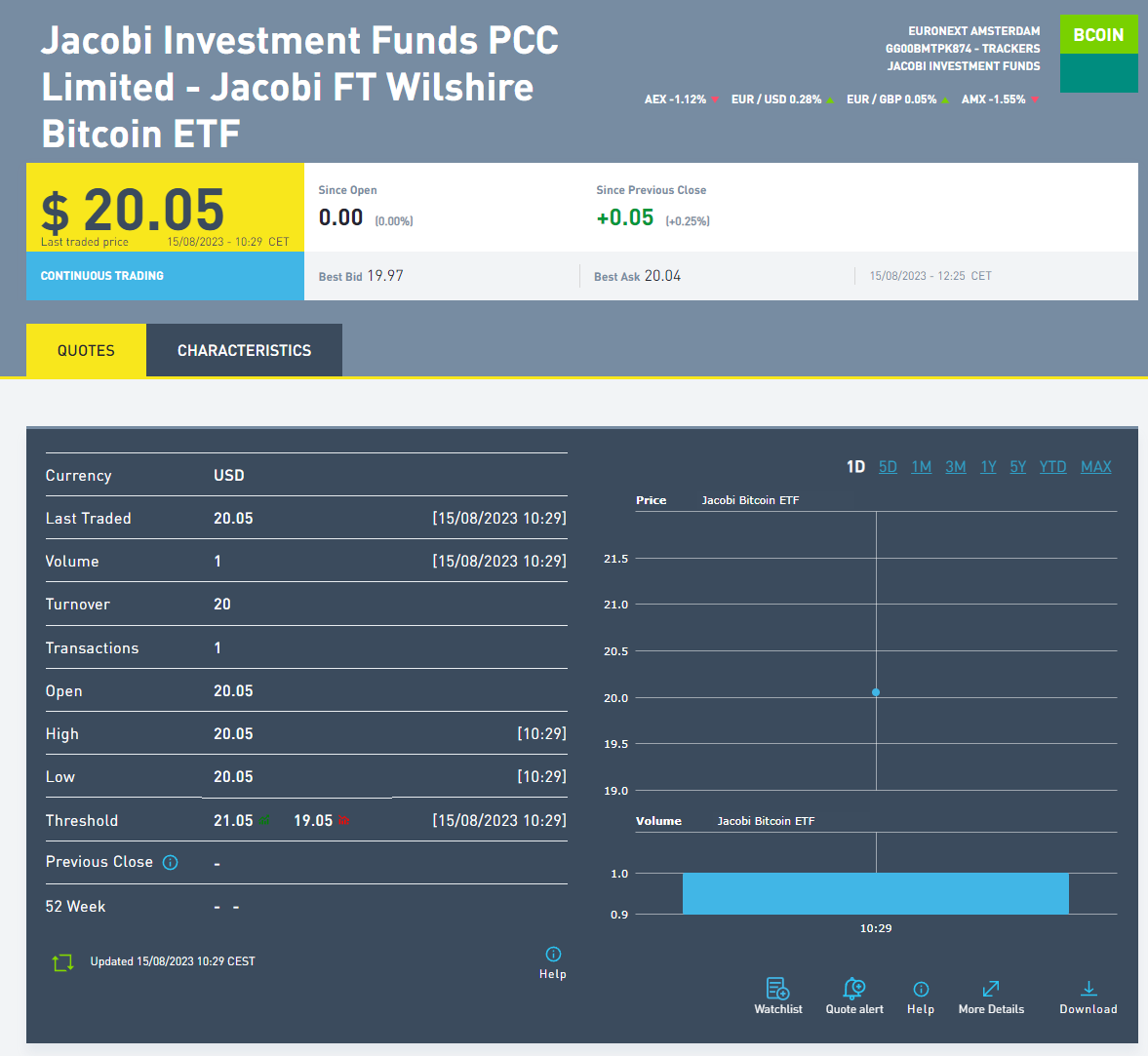Click the price data point on chart
The height and width of the screenshot is (1056, 1148).
876,692
